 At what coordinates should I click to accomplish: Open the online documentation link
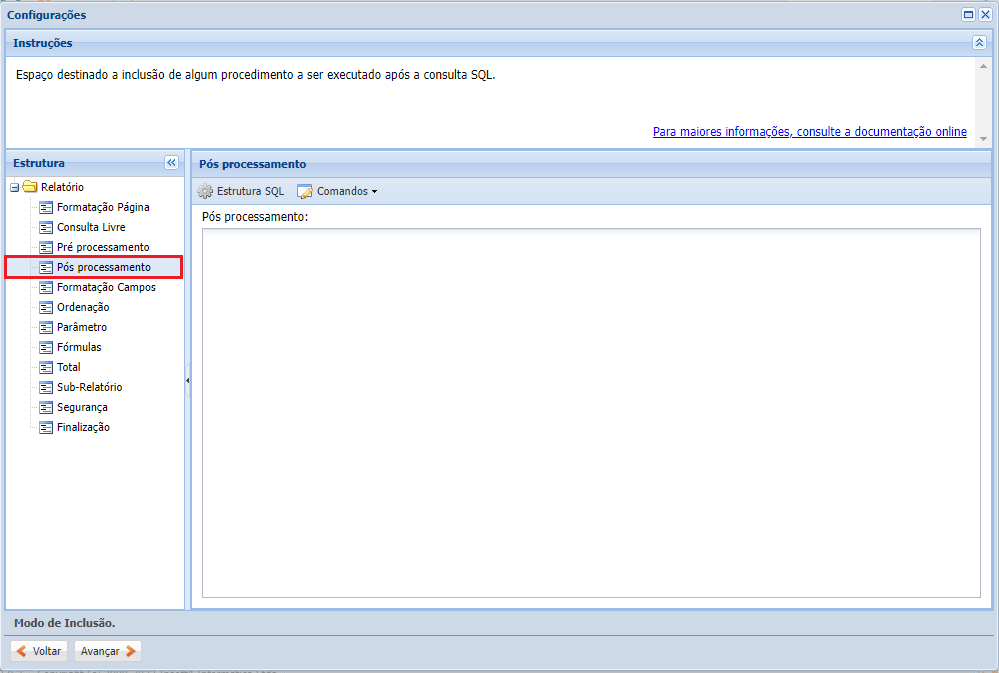pos(810,131)
